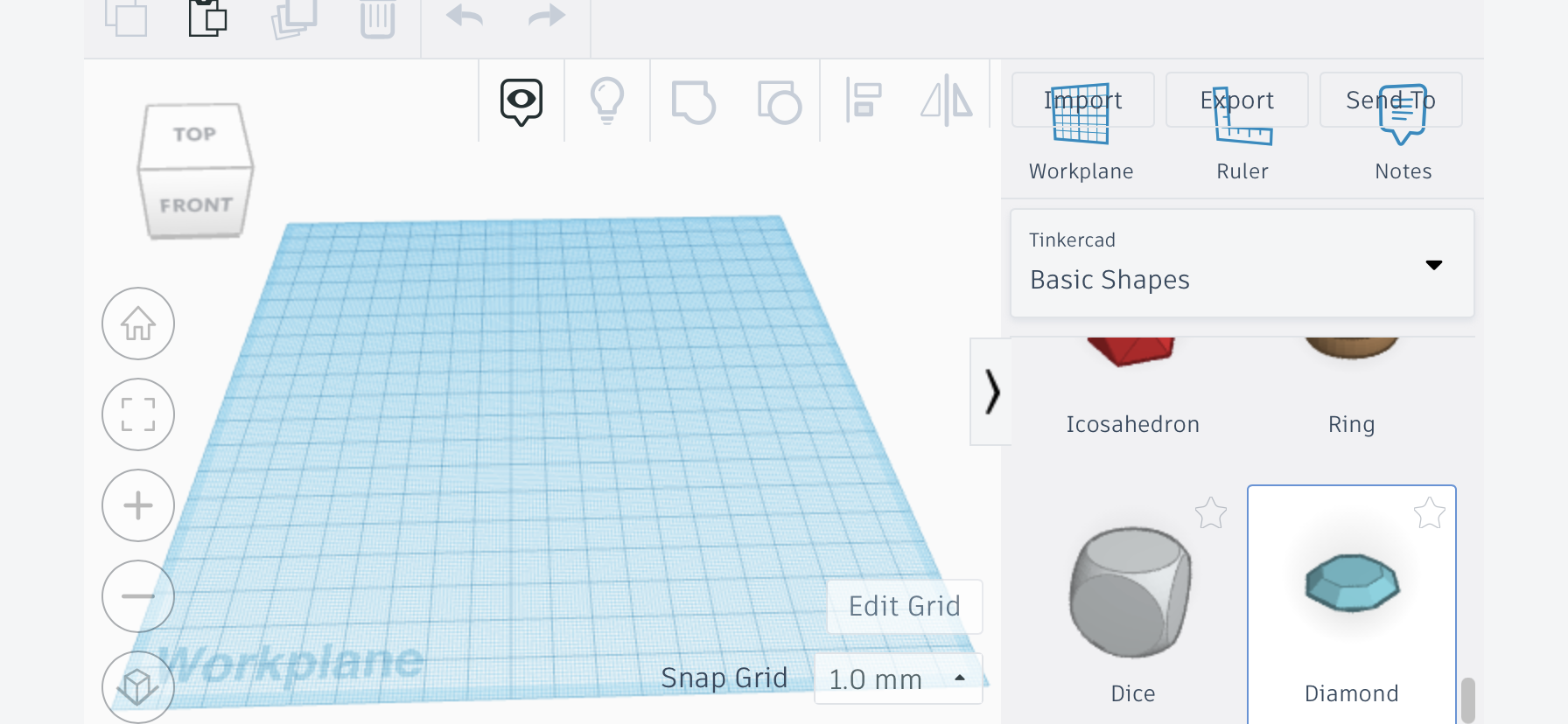Open the Basic Shapes category dropdown
This screenshot has width=1568, height=724.
(1242, 263)
